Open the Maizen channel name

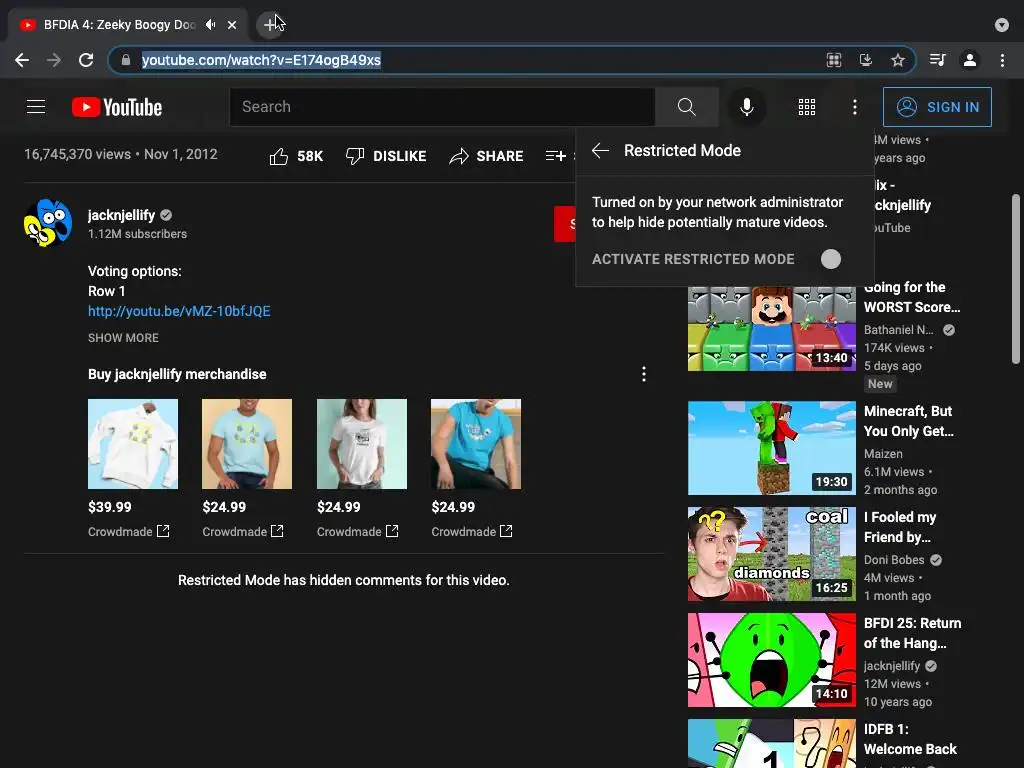(883, 454)
